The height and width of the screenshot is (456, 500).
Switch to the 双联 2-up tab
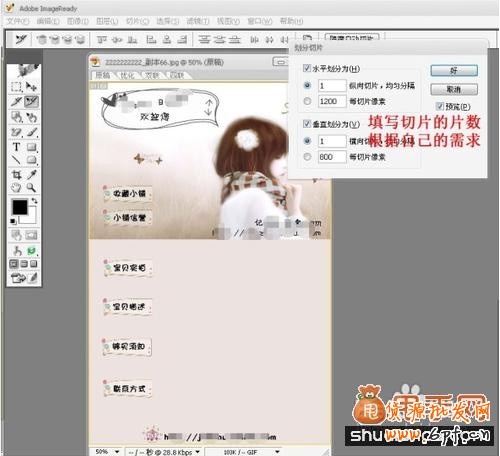(x=152, y=75)
